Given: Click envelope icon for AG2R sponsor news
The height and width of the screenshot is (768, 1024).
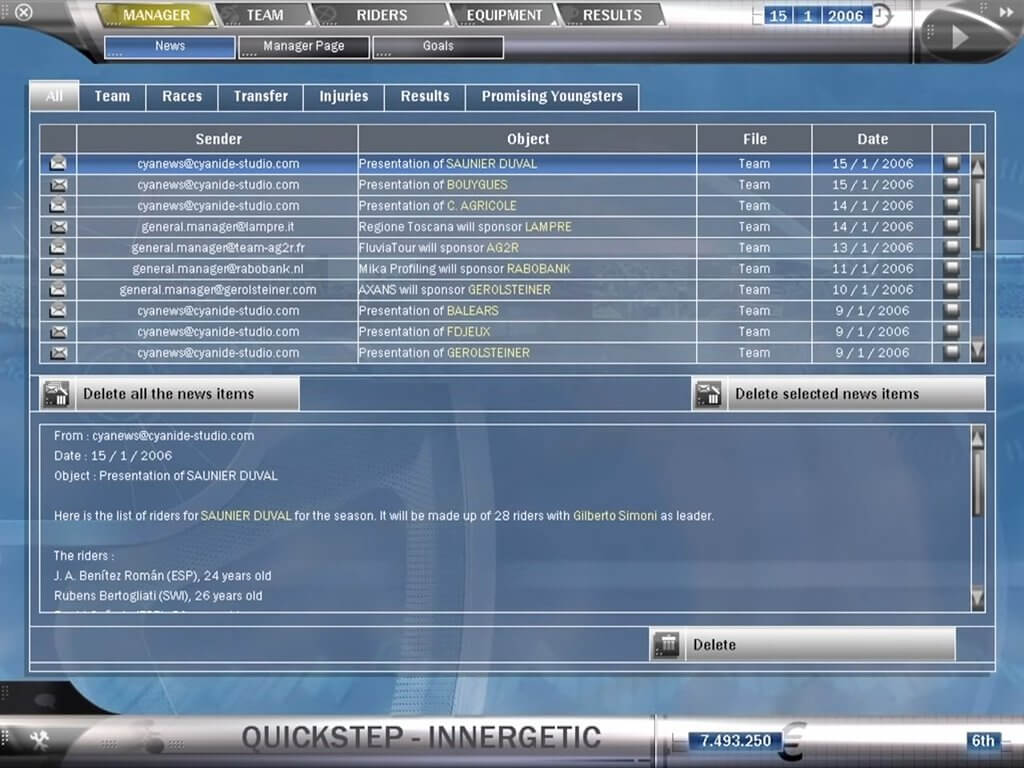Looking at the screenshot, I should tap(58, 248).
